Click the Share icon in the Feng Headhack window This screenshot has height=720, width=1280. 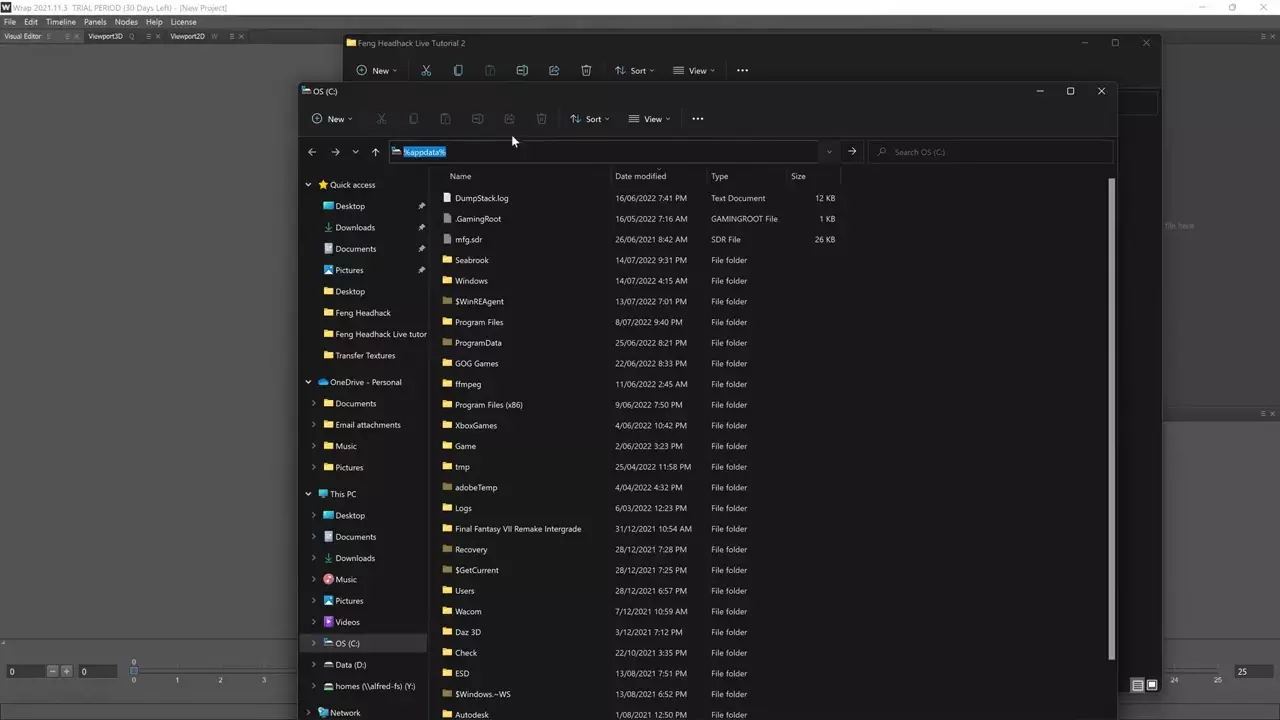(554, 71)
